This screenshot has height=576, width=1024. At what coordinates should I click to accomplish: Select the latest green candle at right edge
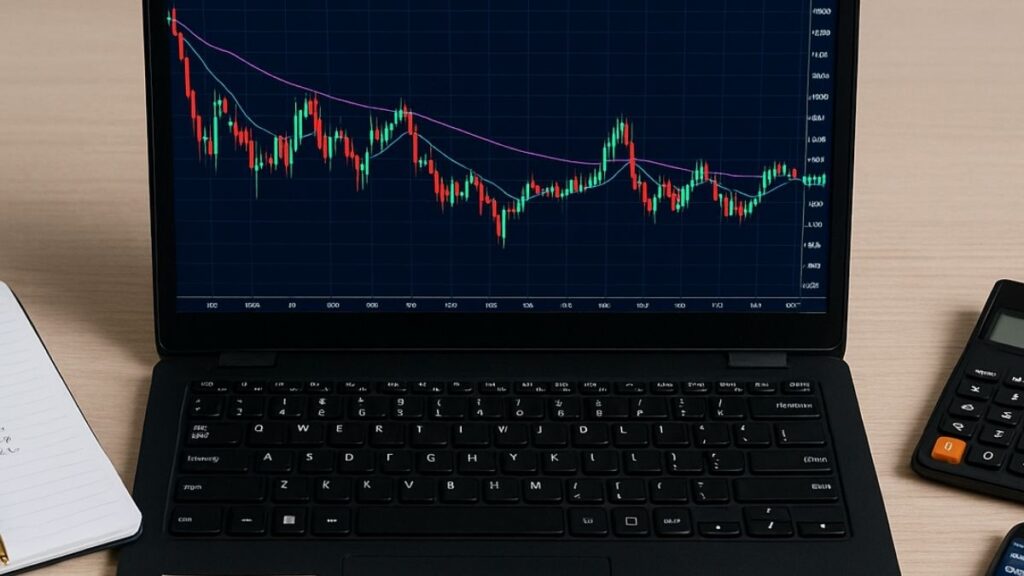click(820, 180)
